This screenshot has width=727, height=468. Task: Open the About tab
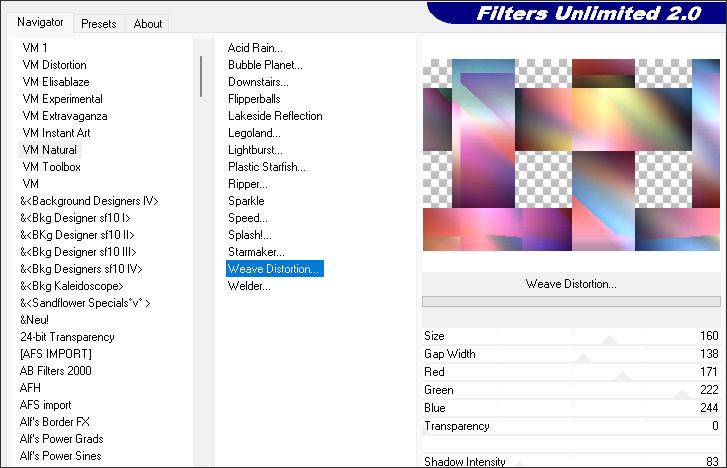148,23
